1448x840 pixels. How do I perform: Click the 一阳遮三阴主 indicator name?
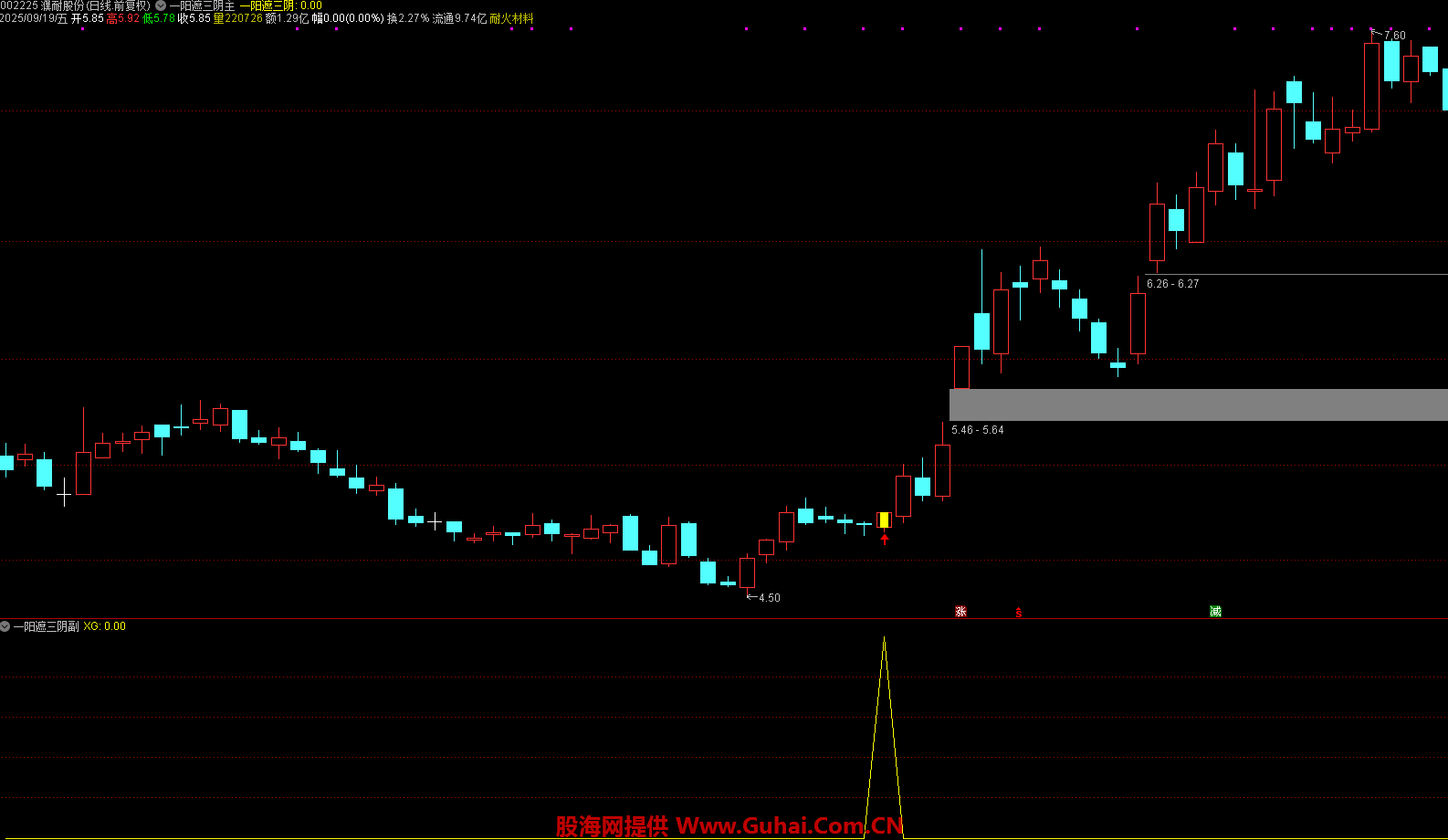click(x=202, y=5)
